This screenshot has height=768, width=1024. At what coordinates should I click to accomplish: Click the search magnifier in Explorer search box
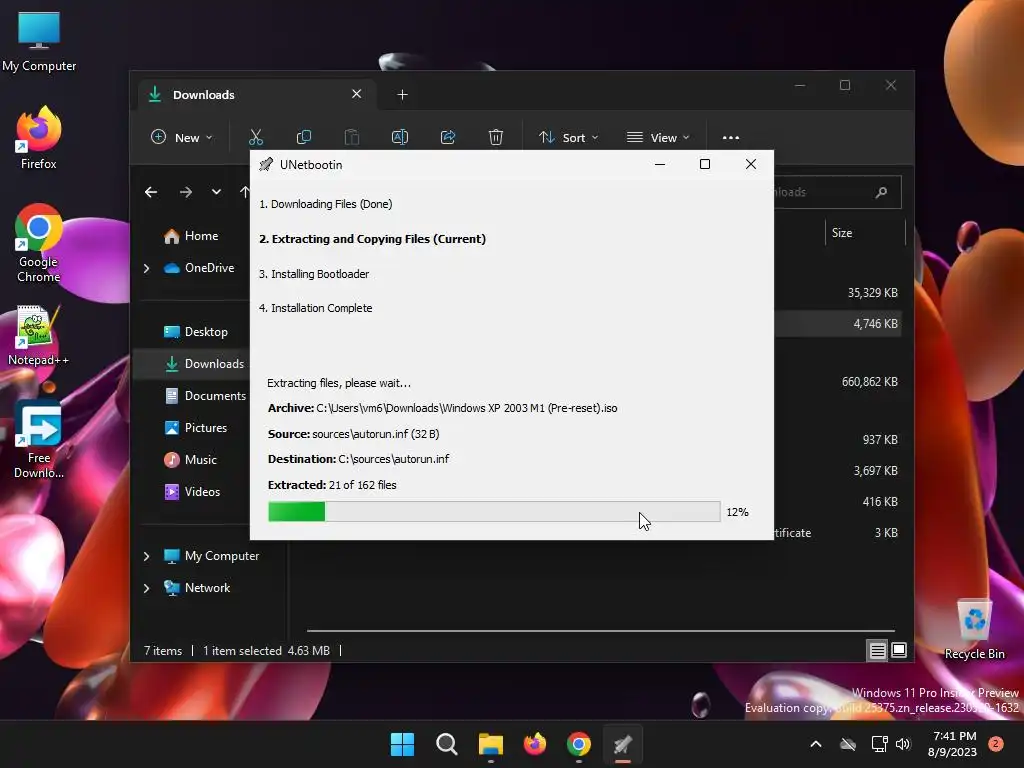[881, 192]
